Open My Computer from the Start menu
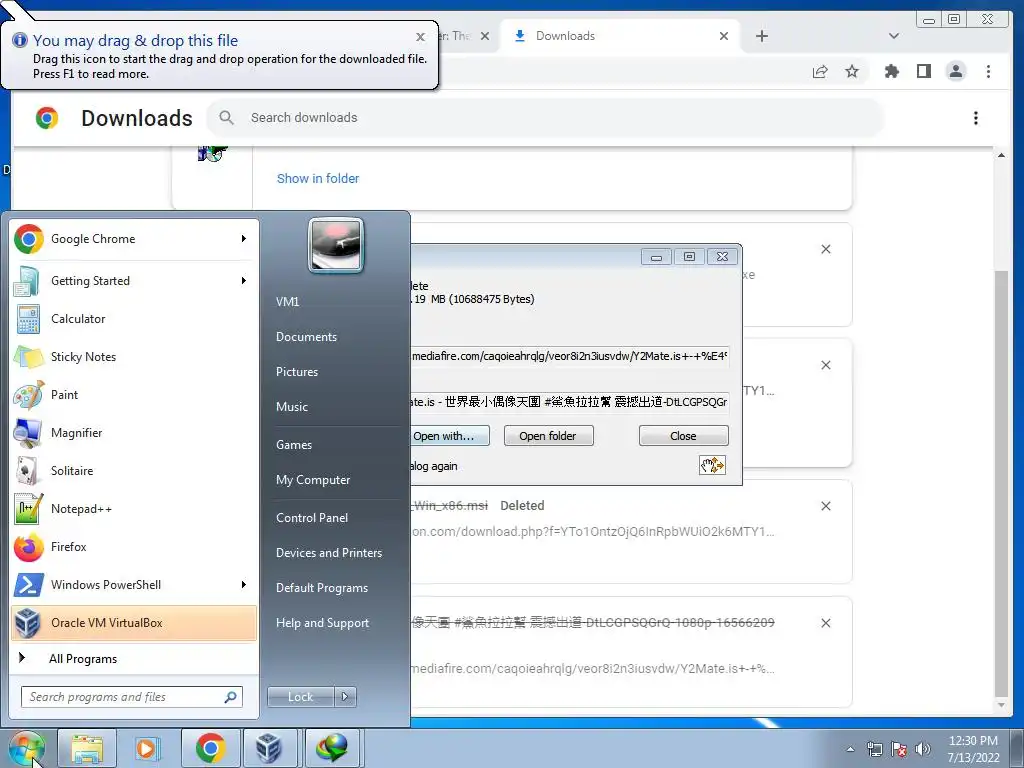Screen dimensions: 1024x768 point(313,480)
